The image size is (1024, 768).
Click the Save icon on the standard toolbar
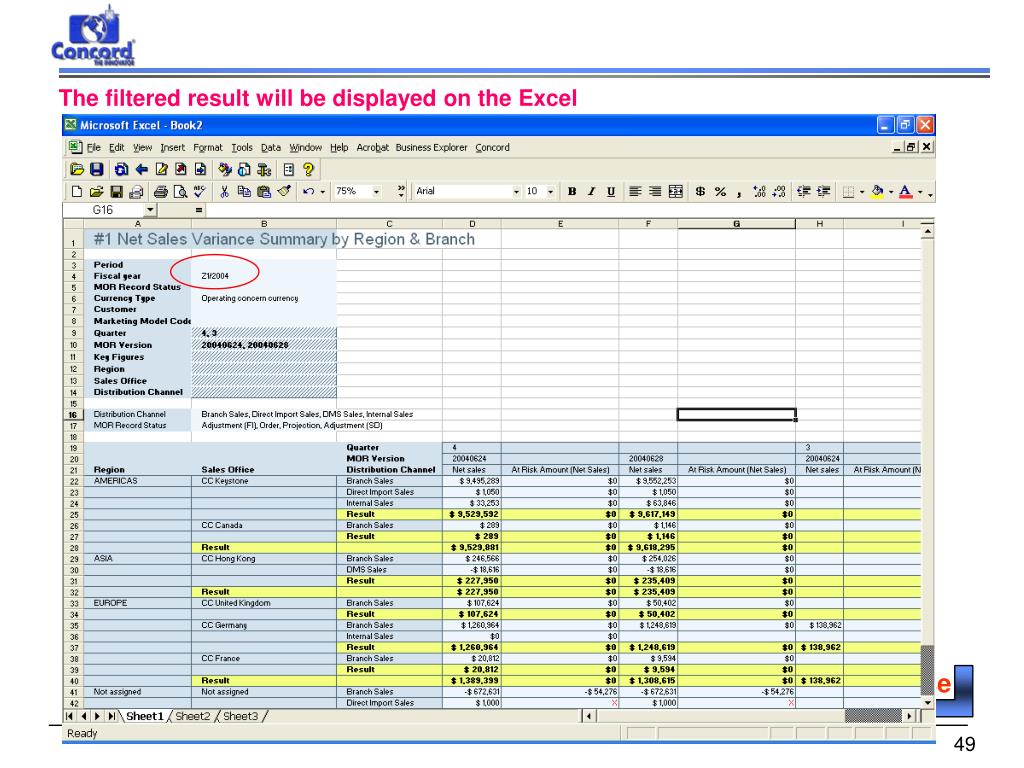(x=116, y=191)
